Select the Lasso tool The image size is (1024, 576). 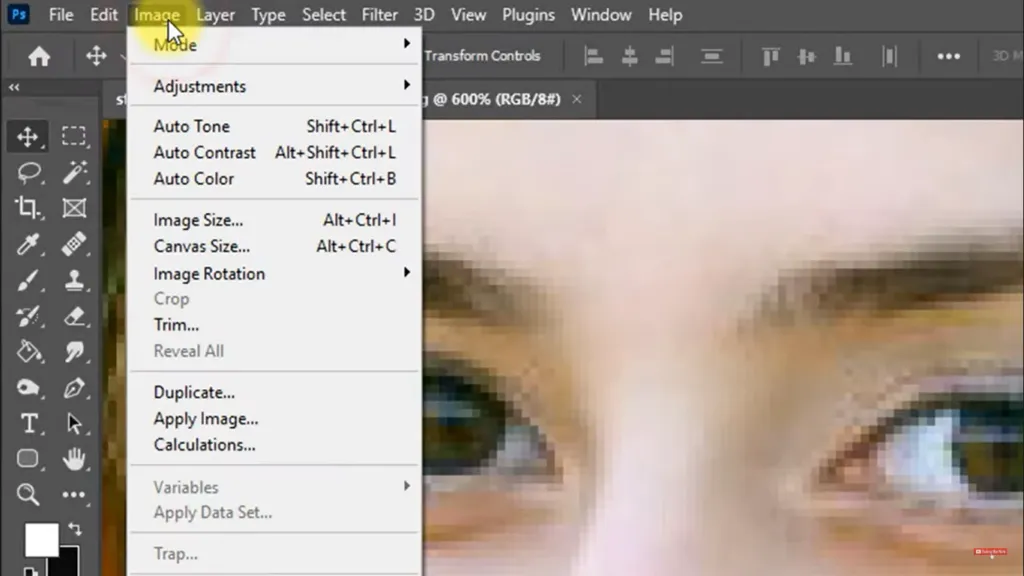point(28,173)
